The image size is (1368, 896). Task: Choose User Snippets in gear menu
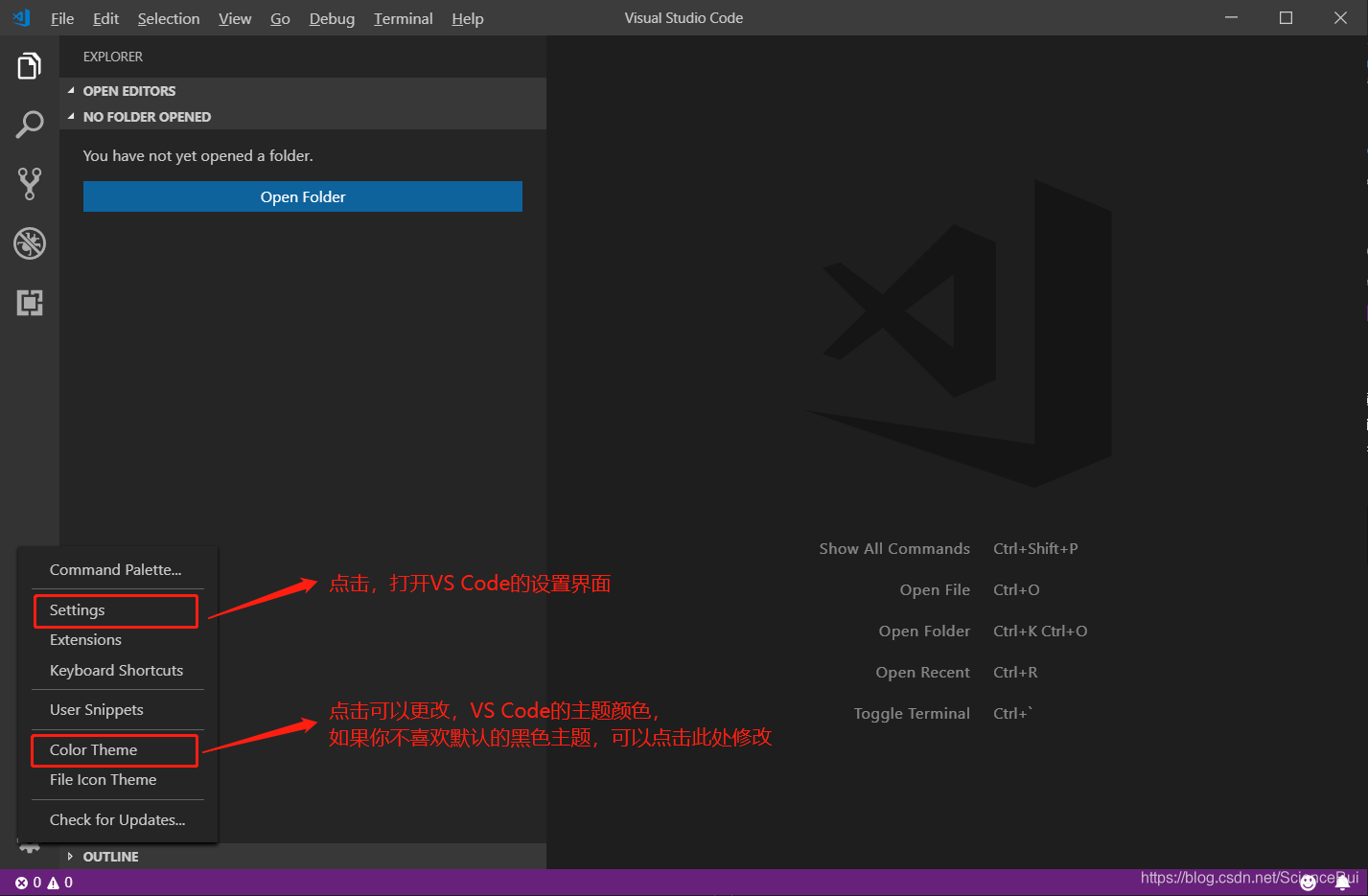pyautogui.click(x=118, y=710)
